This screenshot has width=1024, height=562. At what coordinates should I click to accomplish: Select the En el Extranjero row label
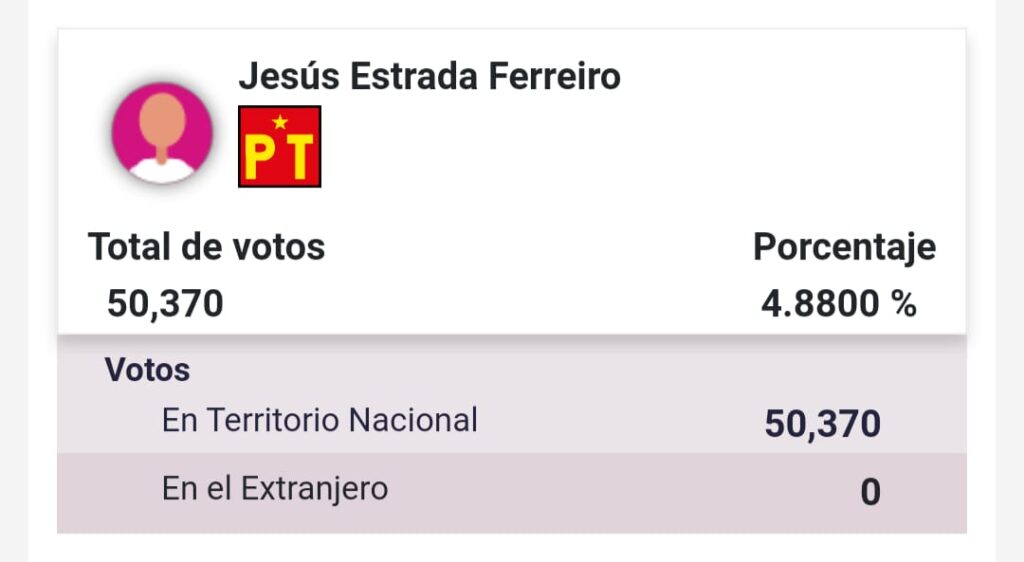pyautogui.click(x=275, y=489)
